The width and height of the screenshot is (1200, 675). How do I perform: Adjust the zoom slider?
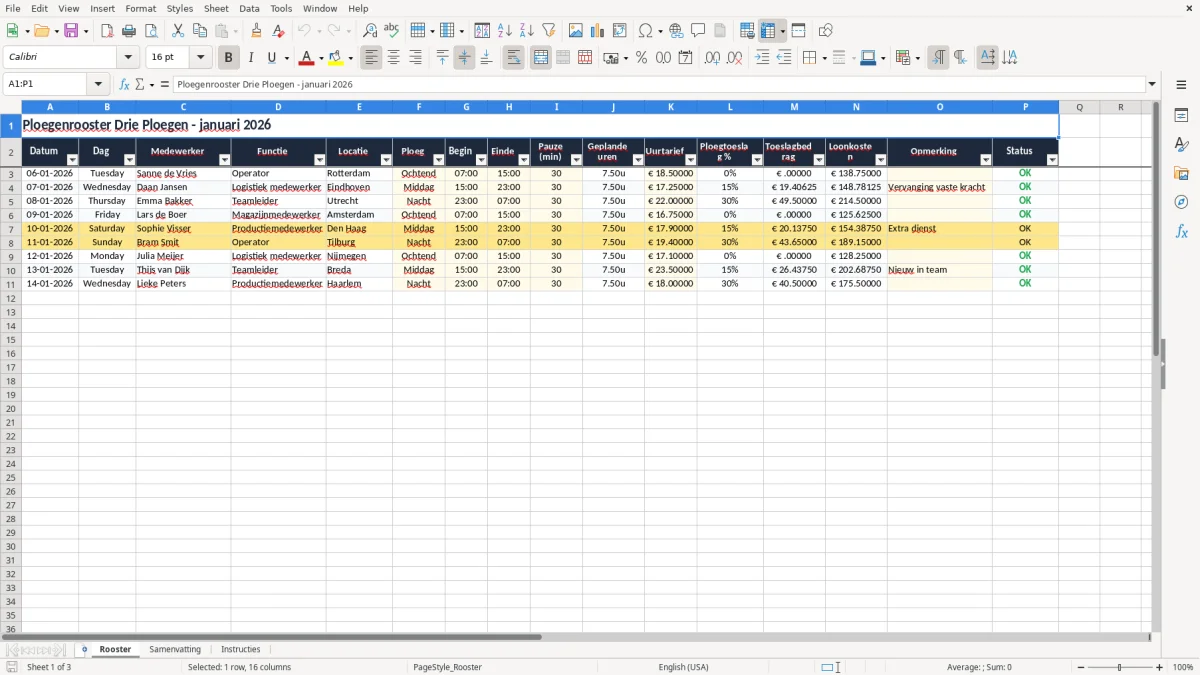tap(1119, 667)
